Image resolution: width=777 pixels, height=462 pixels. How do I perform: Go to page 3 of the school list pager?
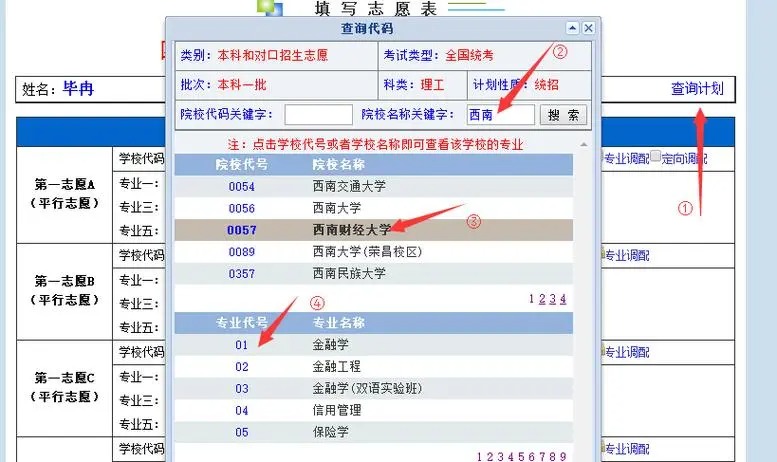click(553, 299)
